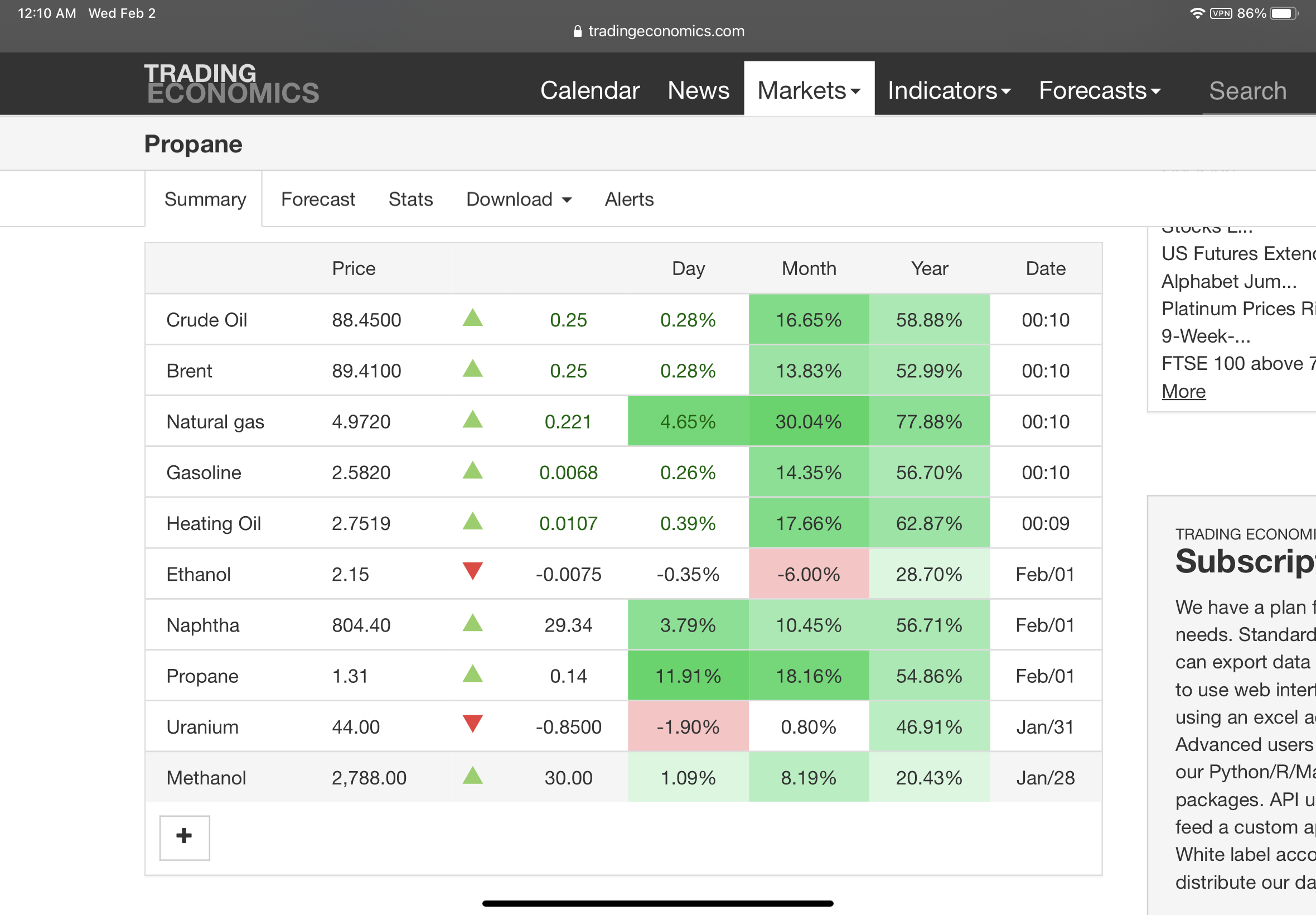The height and width of the screenshot is (915, 1316).
Task: Open the Crude Oil commodity link
Action: [x=206, y=319]
